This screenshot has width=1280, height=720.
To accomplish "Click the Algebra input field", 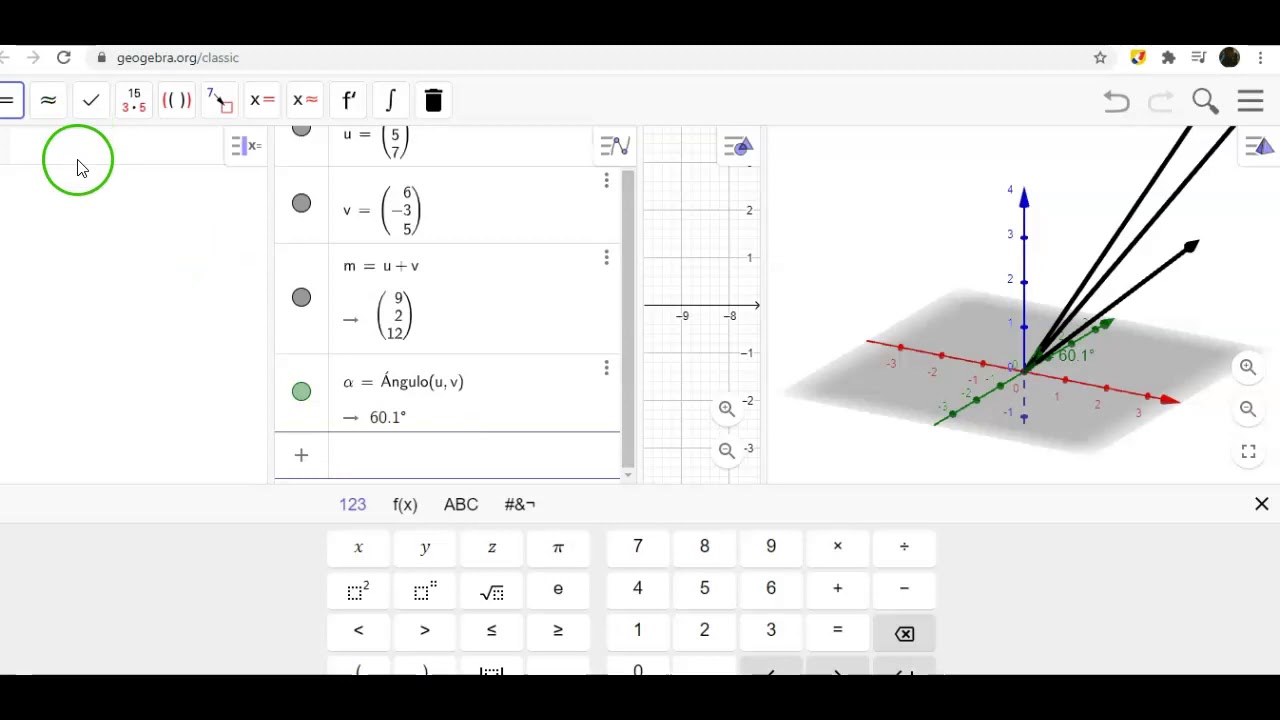I will tap(472, 456).
